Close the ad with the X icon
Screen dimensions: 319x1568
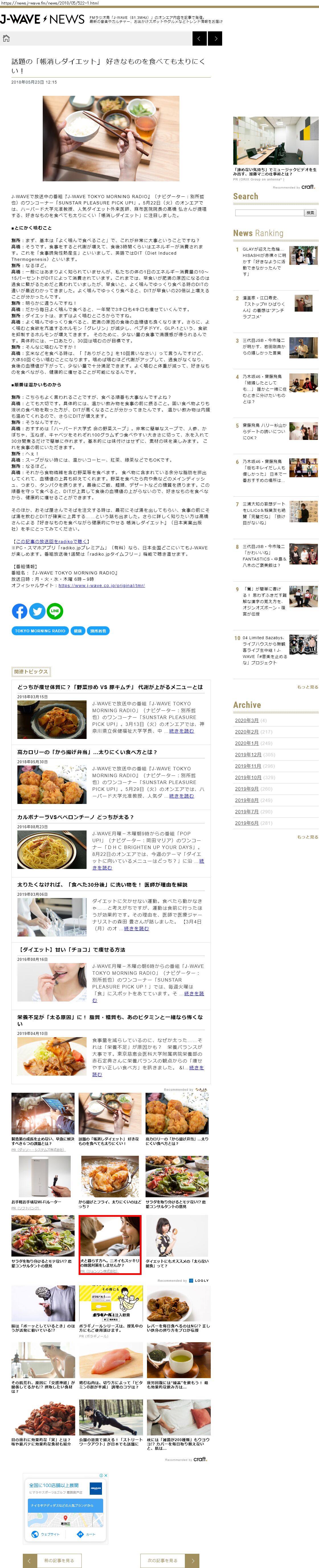(106, 1475)
